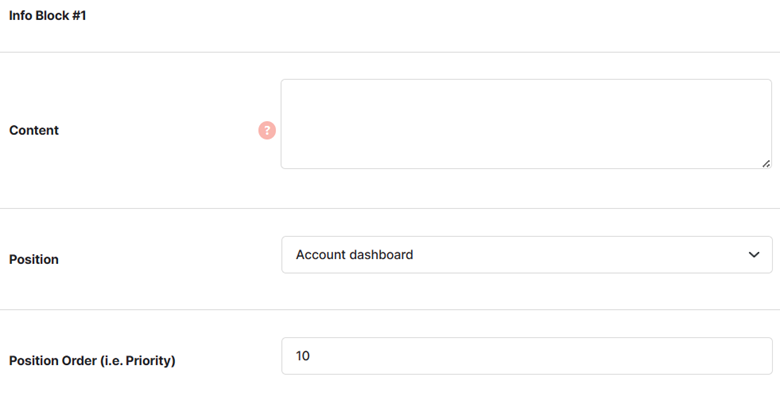Select the Priority field containing 10
Viewport: 780px width, 397px height.
[527, 356]
